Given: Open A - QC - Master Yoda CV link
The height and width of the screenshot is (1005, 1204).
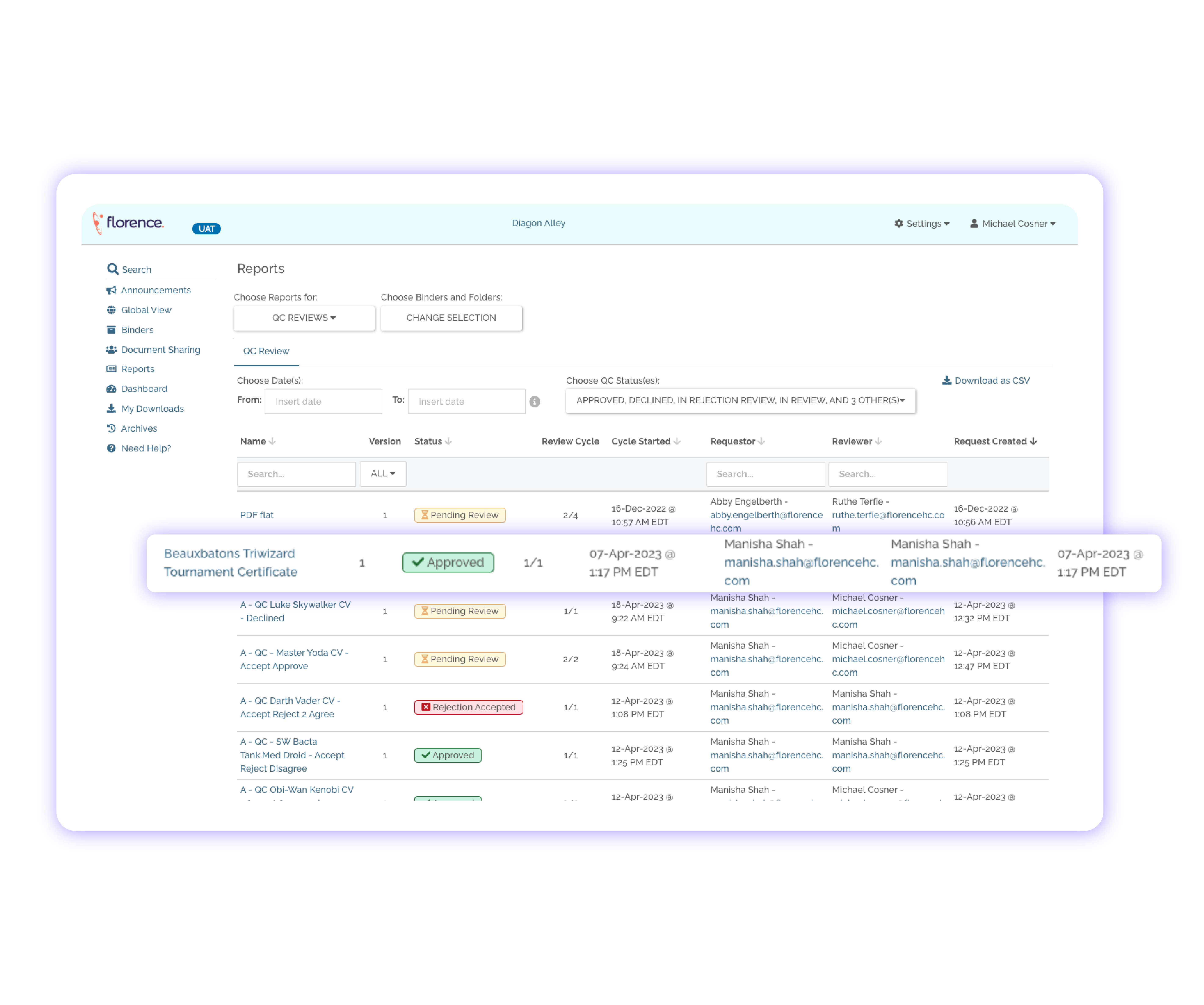Looking at the screenshot, I should pyautogui.click(x=294, y=659).
